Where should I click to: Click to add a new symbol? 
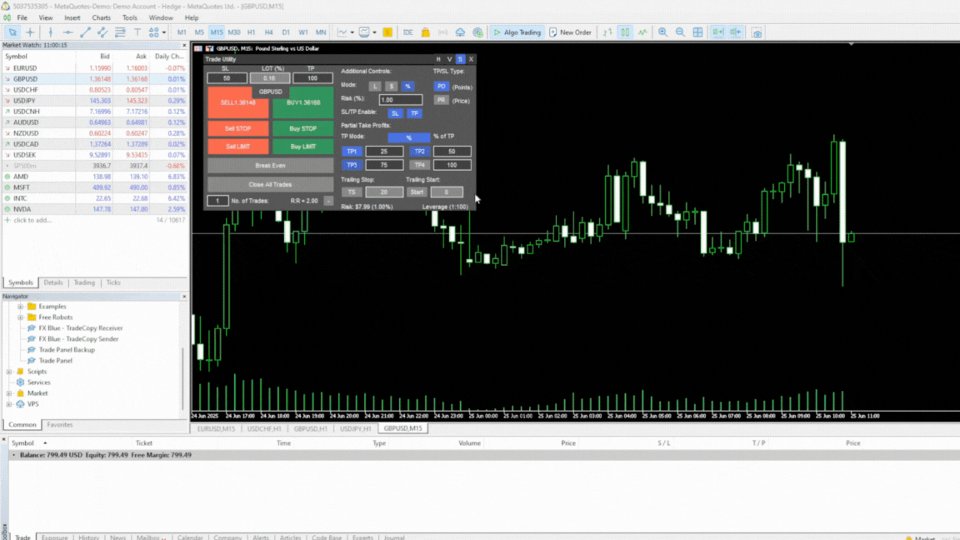32,220
